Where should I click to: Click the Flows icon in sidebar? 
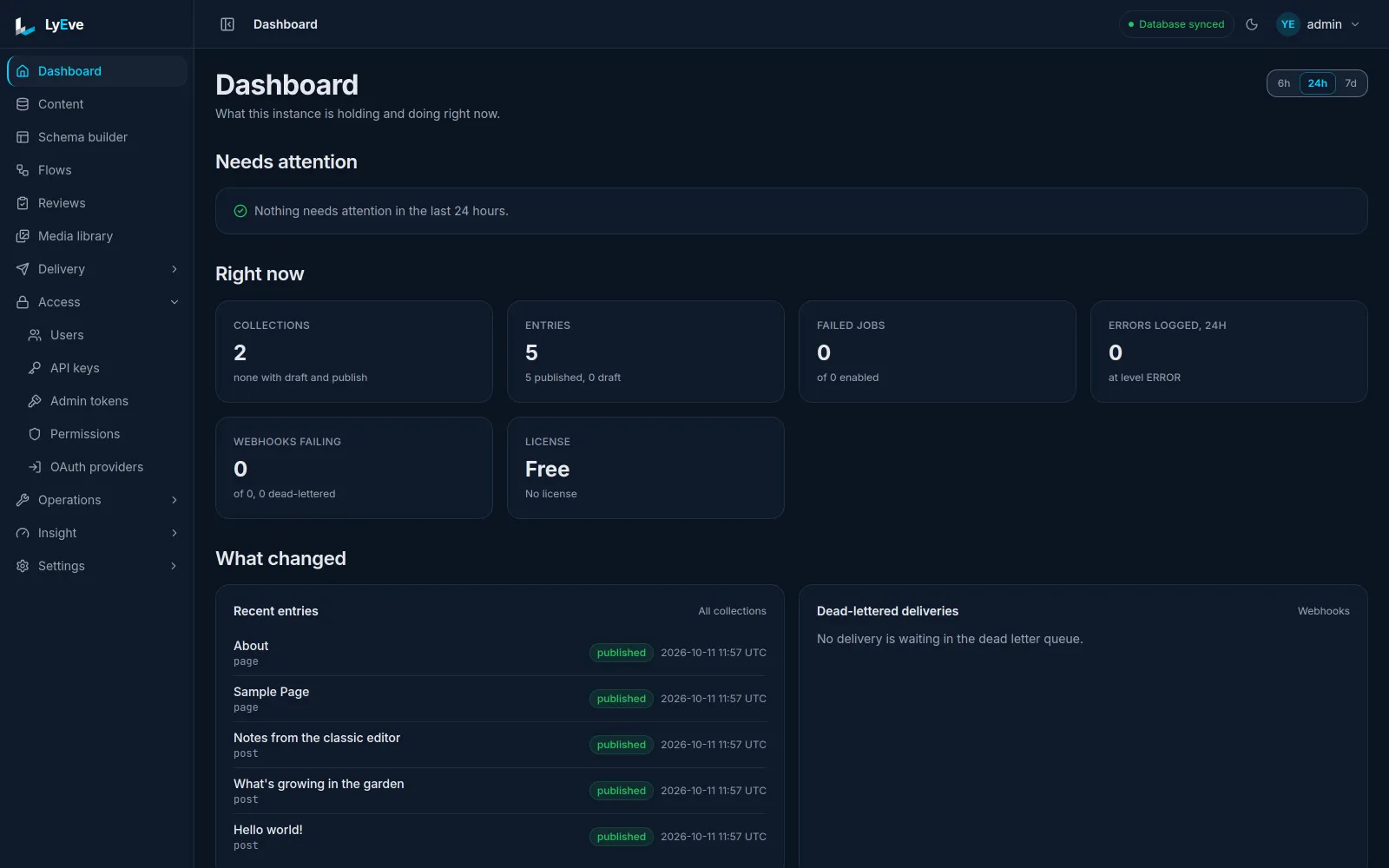[23, 170]
